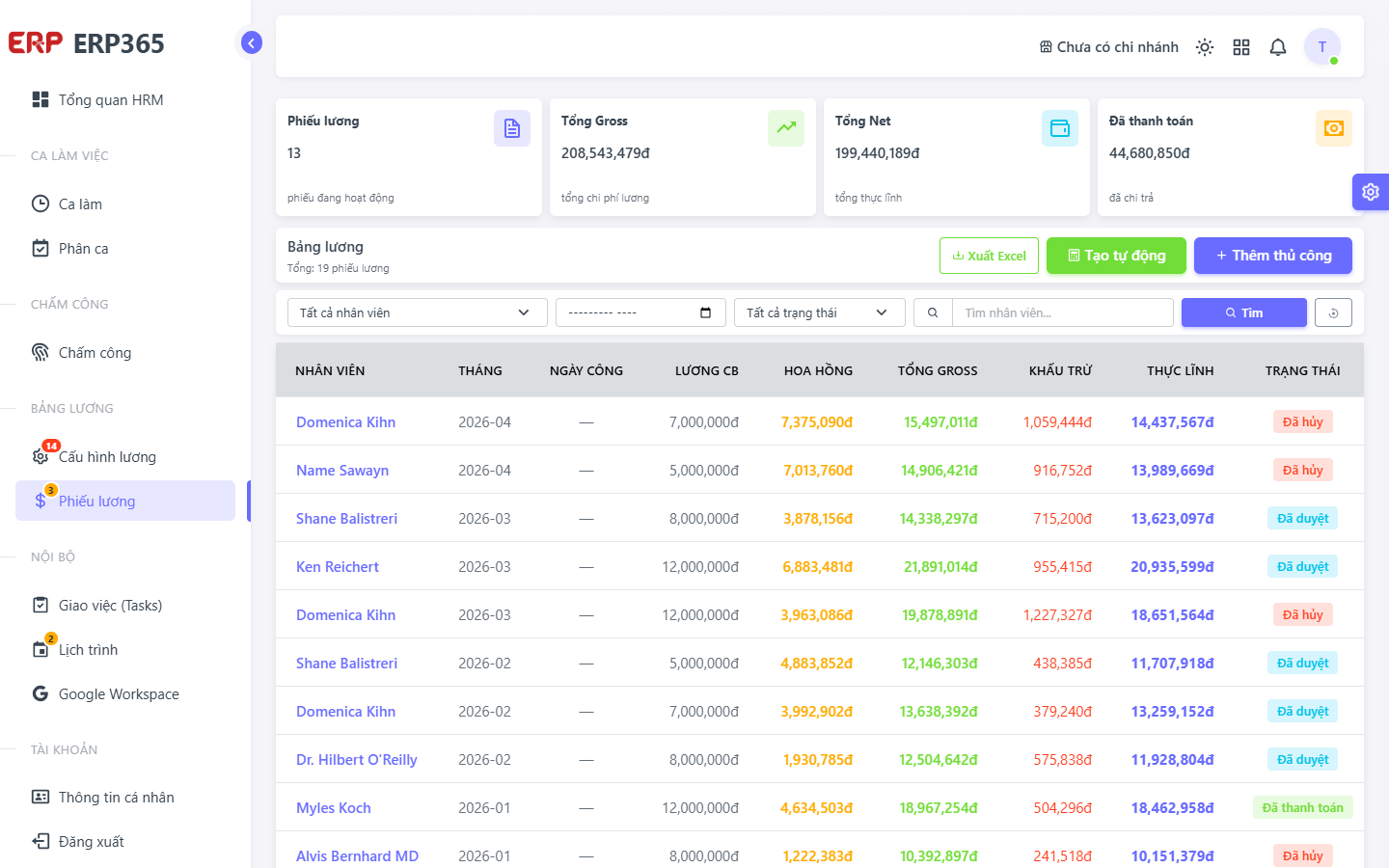
Task: Click user avatar T
Action: tap(1322, 46)
